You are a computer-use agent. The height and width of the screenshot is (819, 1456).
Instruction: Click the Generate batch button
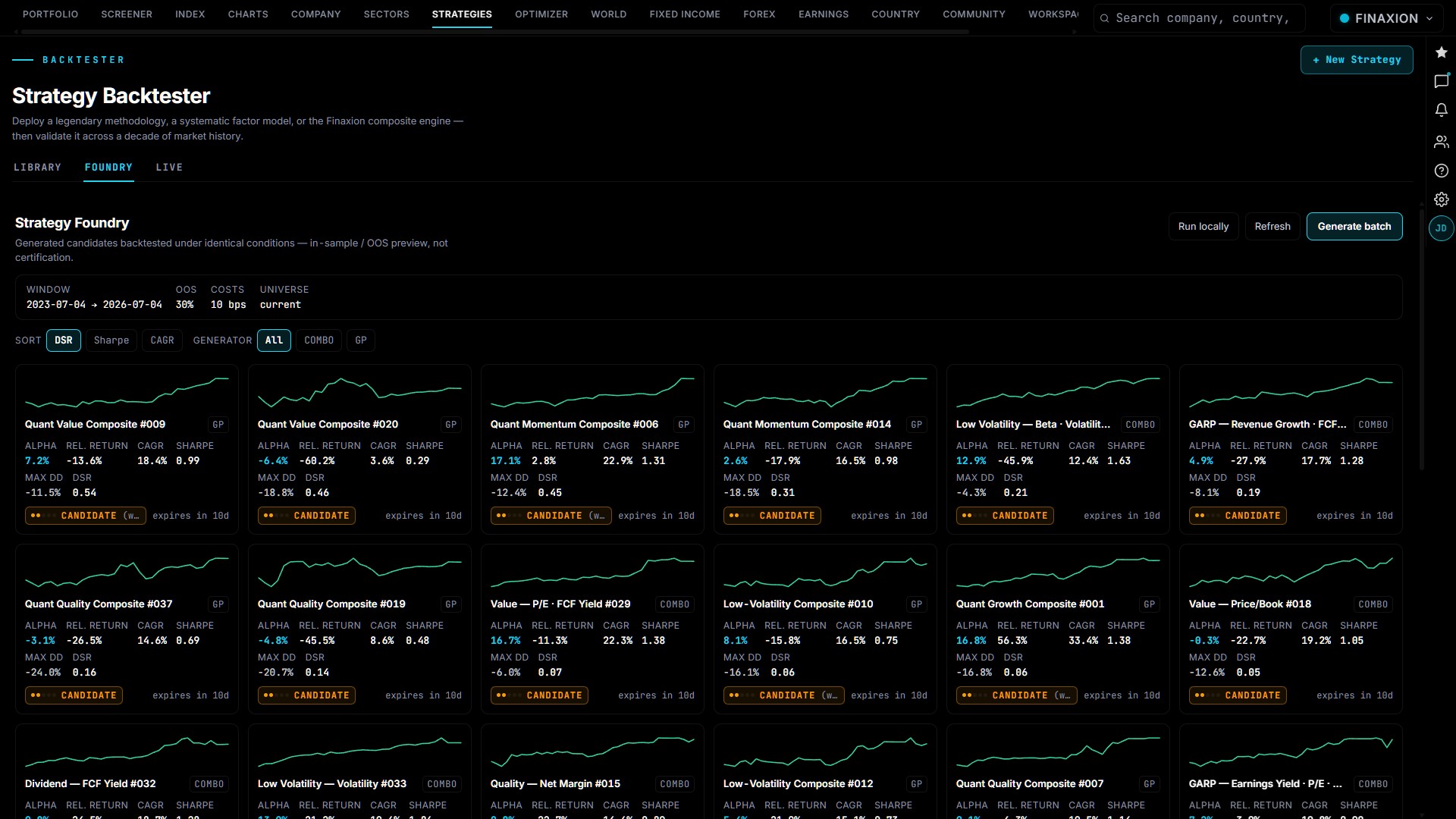coord(1354,227)
